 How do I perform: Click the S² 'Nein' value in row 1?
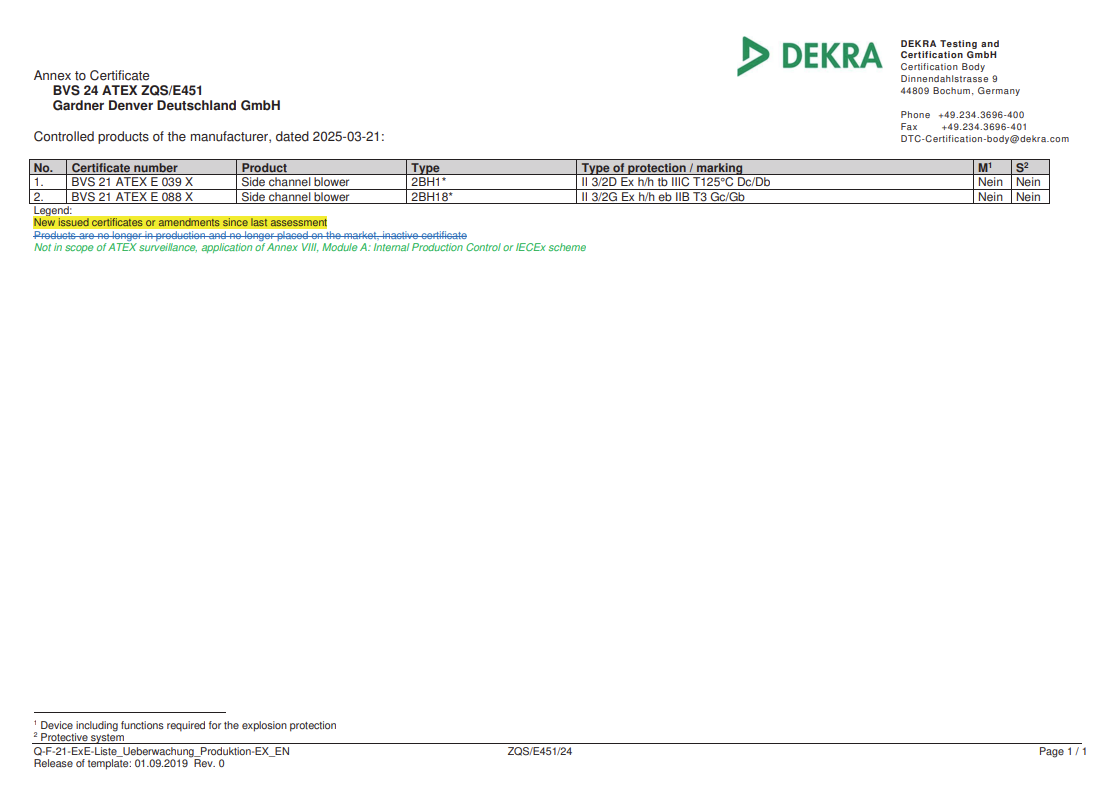[x=1030, y=183]
